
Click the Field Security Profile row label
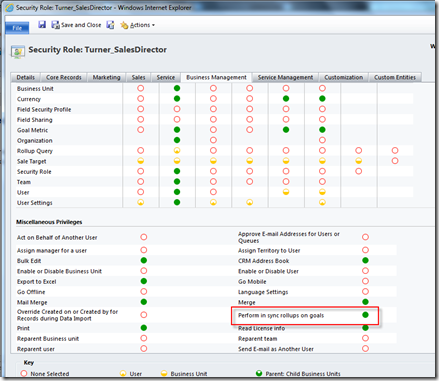point(44,109)
